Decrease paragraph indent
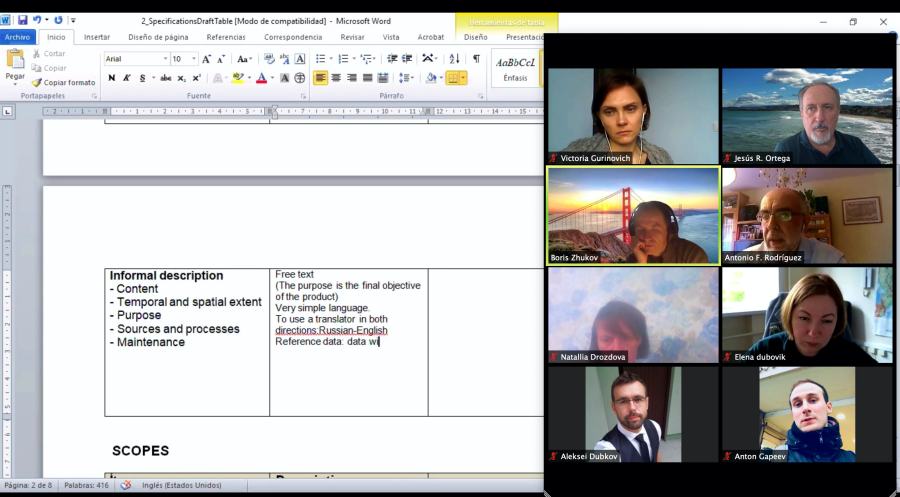Image resolution: width=900 pixels, height=497 pixels. (393, 59)
